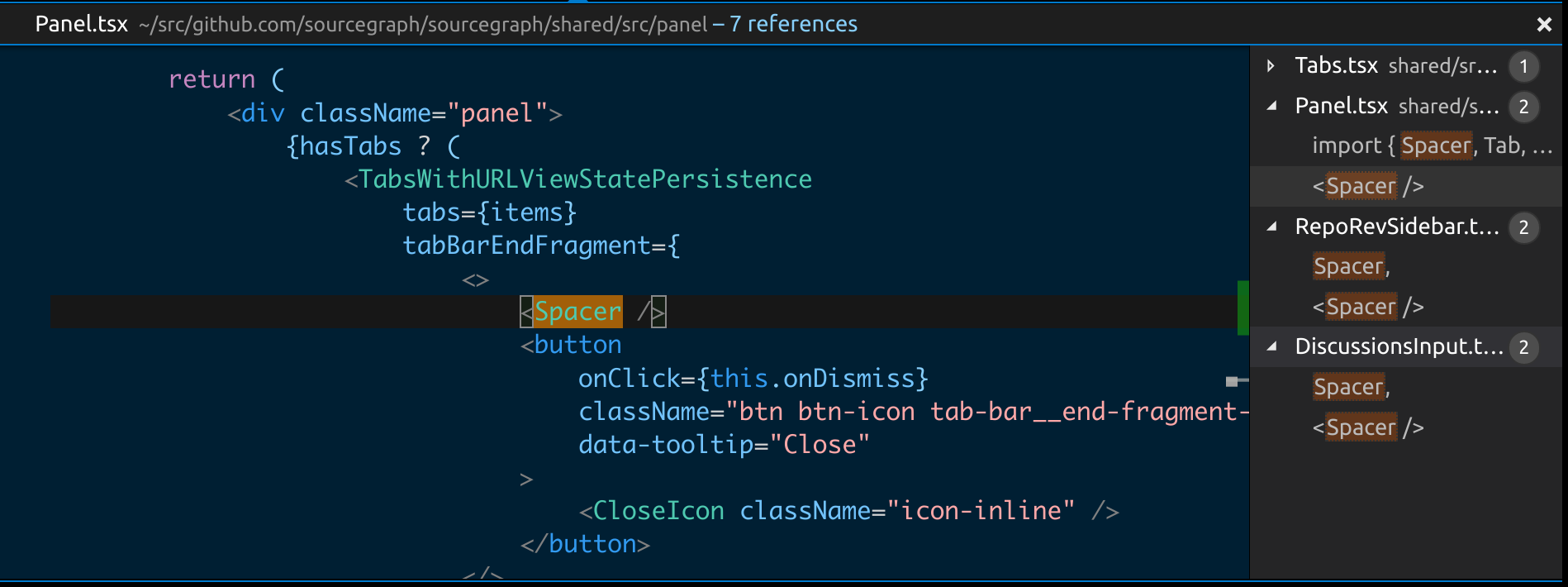This screenshot has height=587, width=1568.
Task: Click 'className="panel"' in the div line
Action: tap(425, 113)
